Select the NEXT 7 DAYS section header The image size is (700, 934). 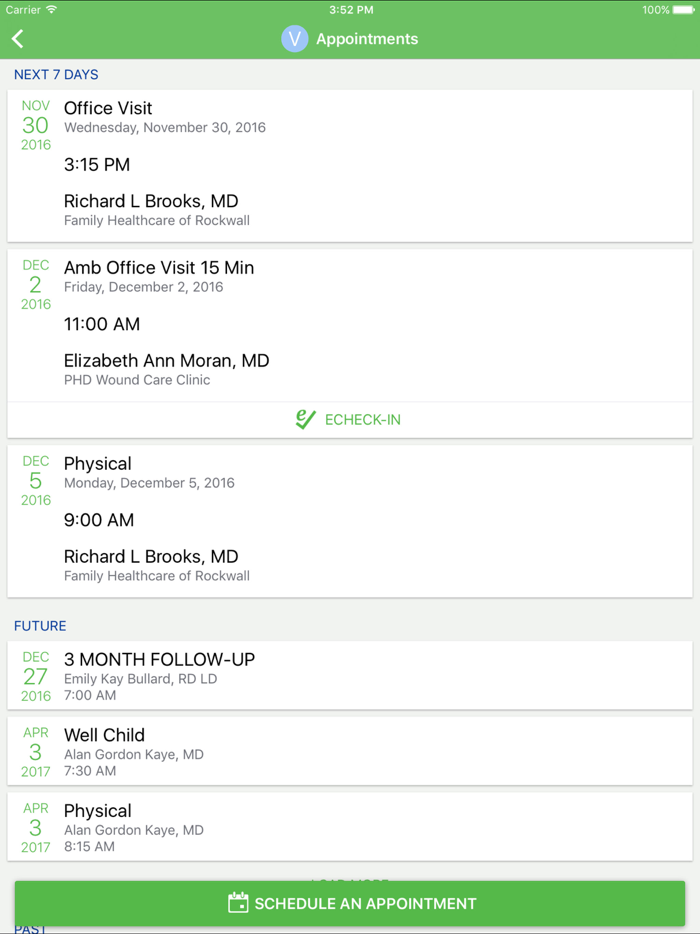(56, 74)
